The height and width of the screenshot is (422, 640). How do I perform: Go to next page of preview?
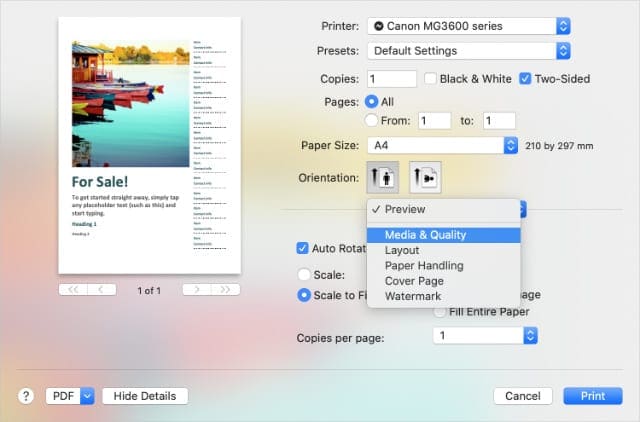197,289
